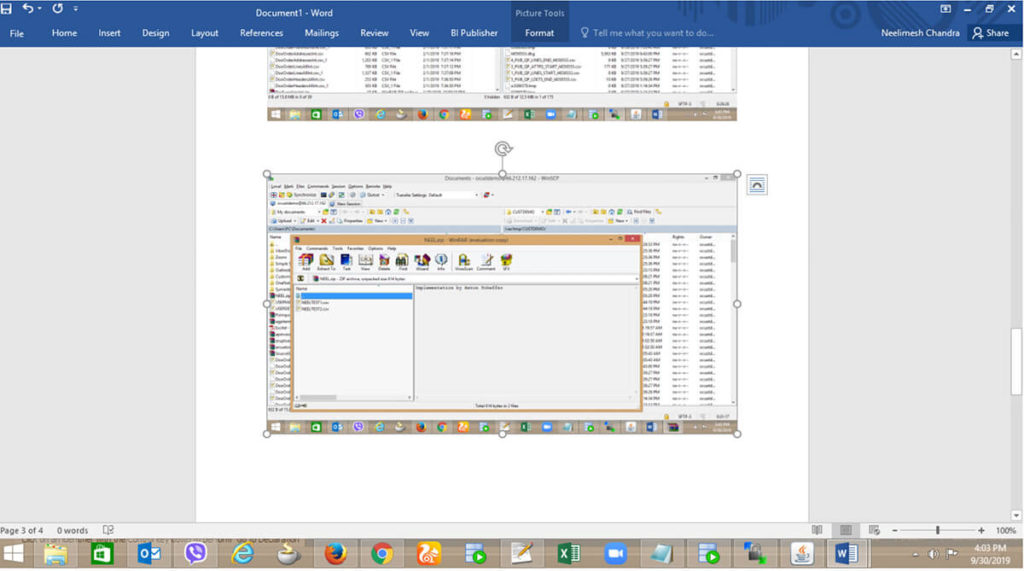Open the Undo history dropdown arrow
Screen dimensions: 1024x571
click(x=40, y=9)
